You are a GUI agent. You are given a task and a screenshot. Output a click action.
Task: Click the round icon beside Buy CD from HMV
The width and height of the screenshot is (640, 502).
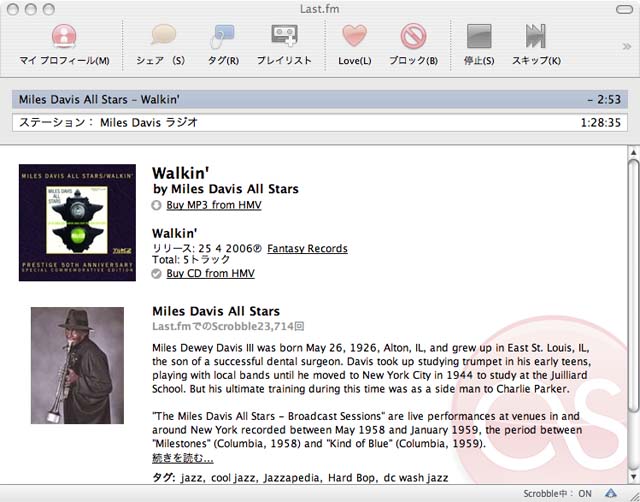(156, 274)
